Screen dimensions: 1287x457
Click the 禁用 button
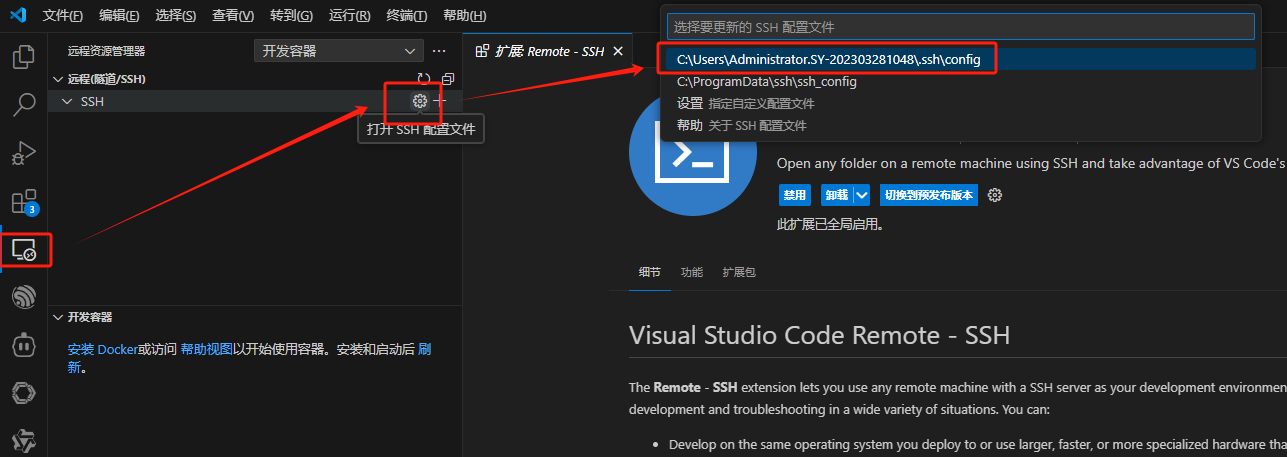(794, 195)
